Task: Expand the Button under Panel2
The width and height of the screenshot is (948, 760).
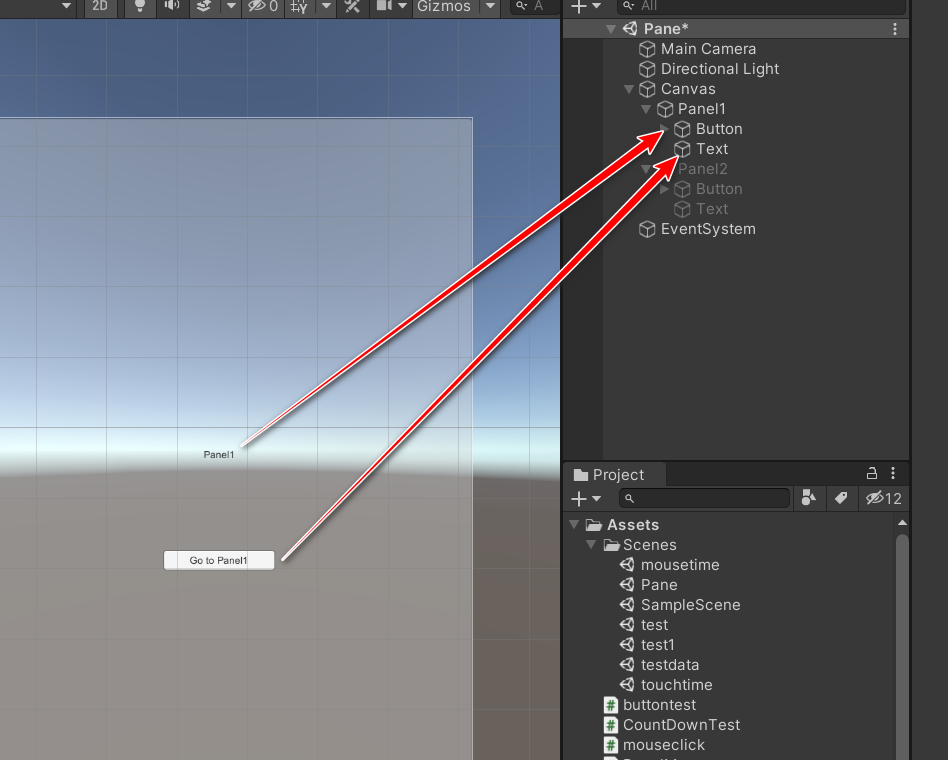Action: (664, 189)
